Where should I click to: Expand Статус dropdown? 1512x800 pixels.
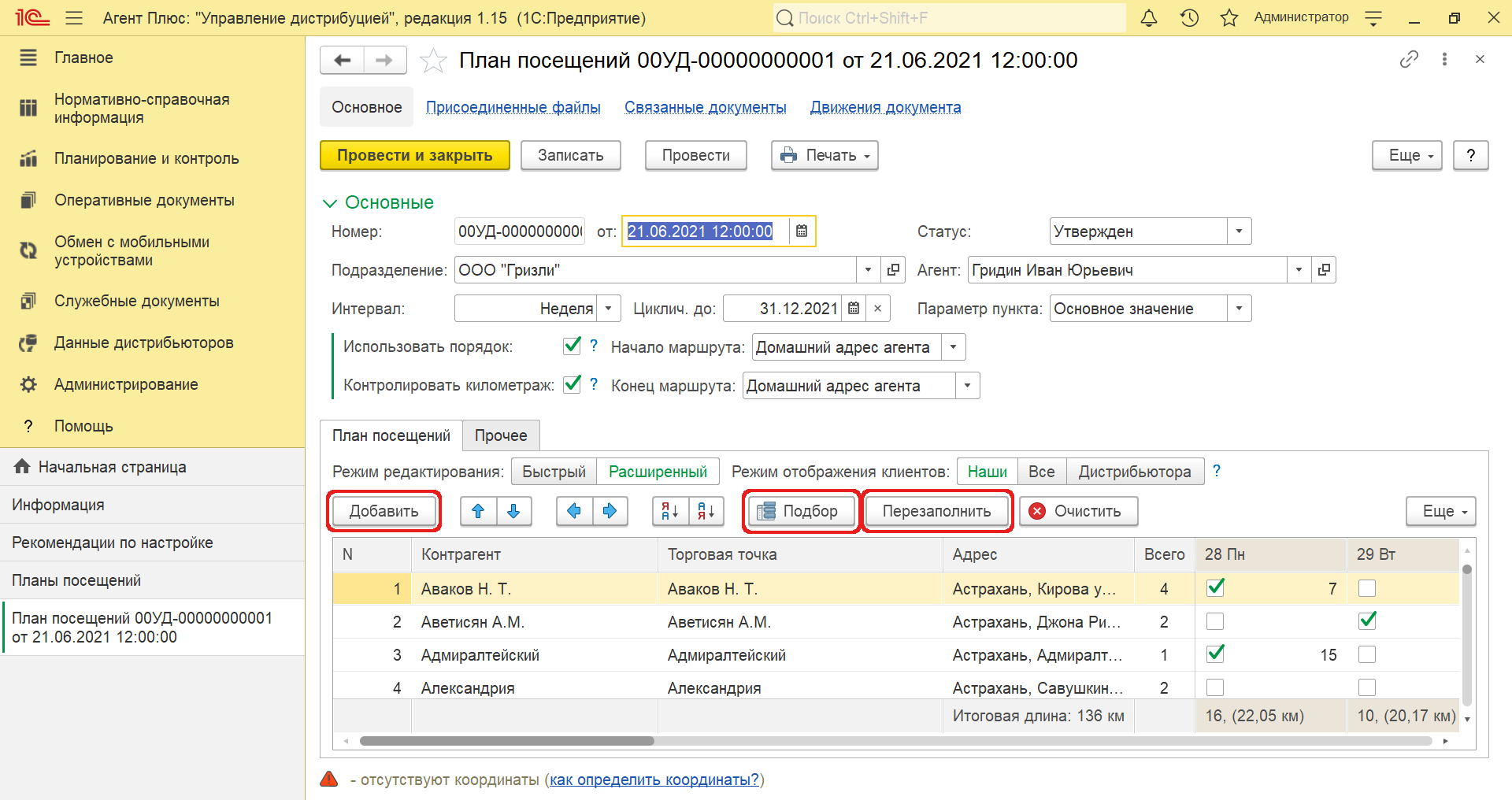(1239, 231)
